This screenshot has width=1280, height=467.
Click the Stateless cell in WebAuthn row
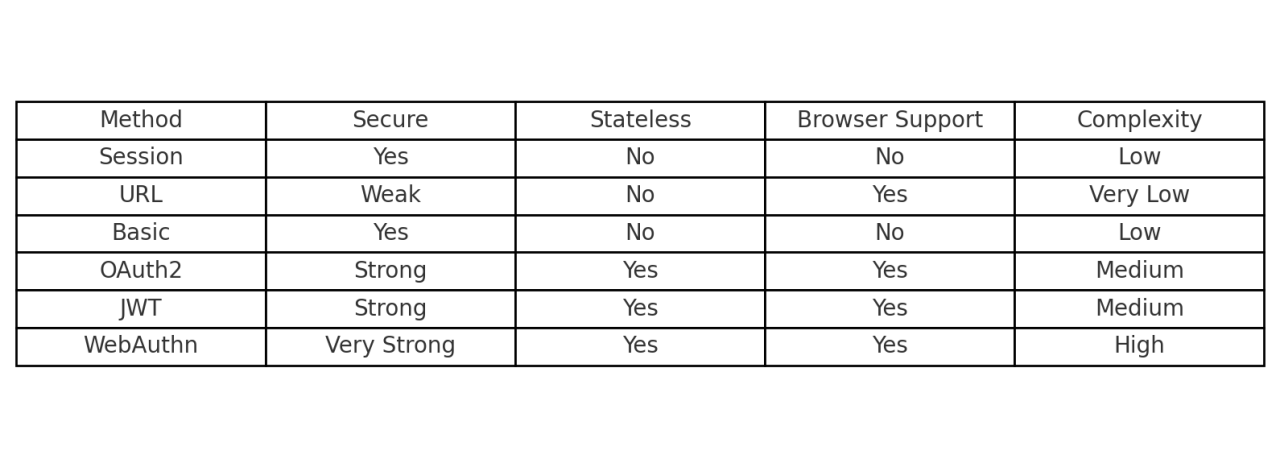tap(640, 346)
